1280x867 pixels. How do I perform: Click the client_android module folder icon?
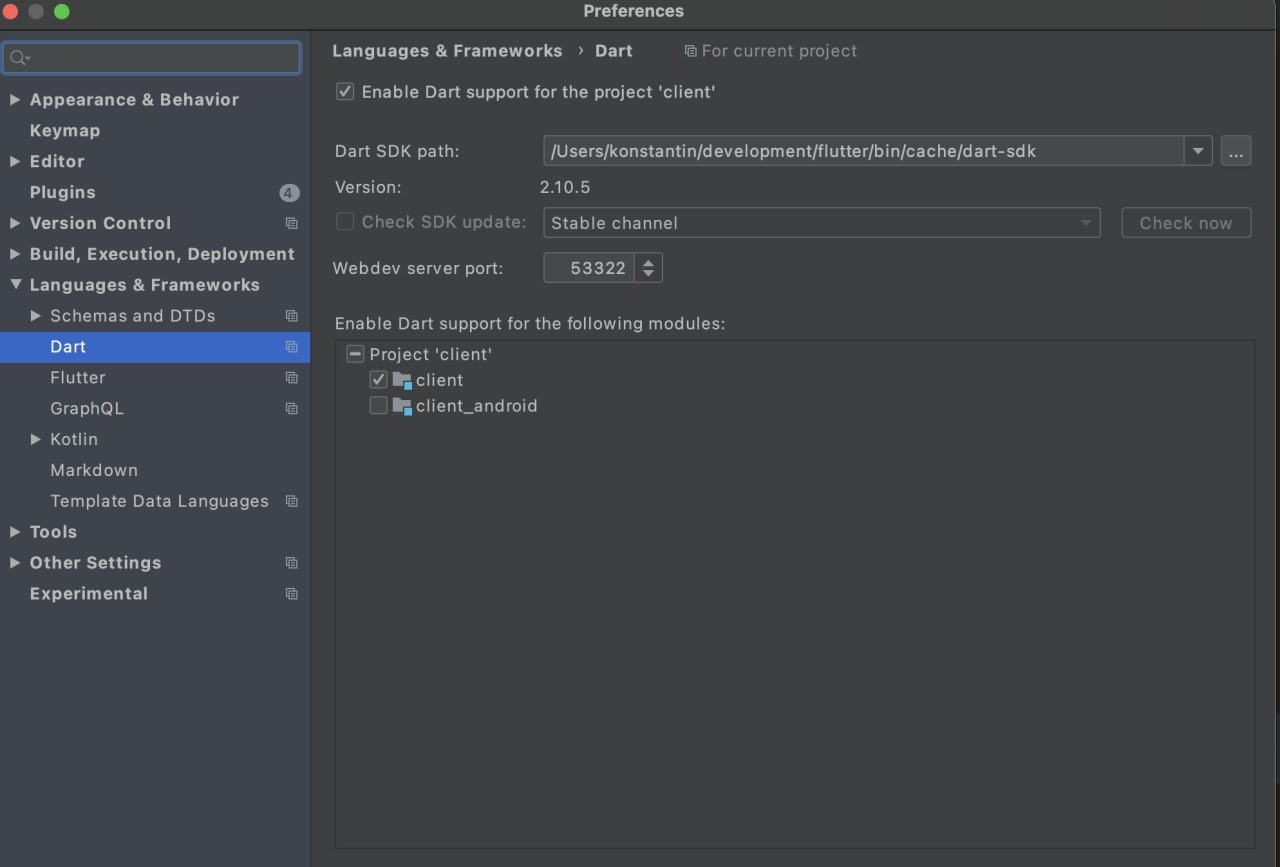[x=402, y=406]
